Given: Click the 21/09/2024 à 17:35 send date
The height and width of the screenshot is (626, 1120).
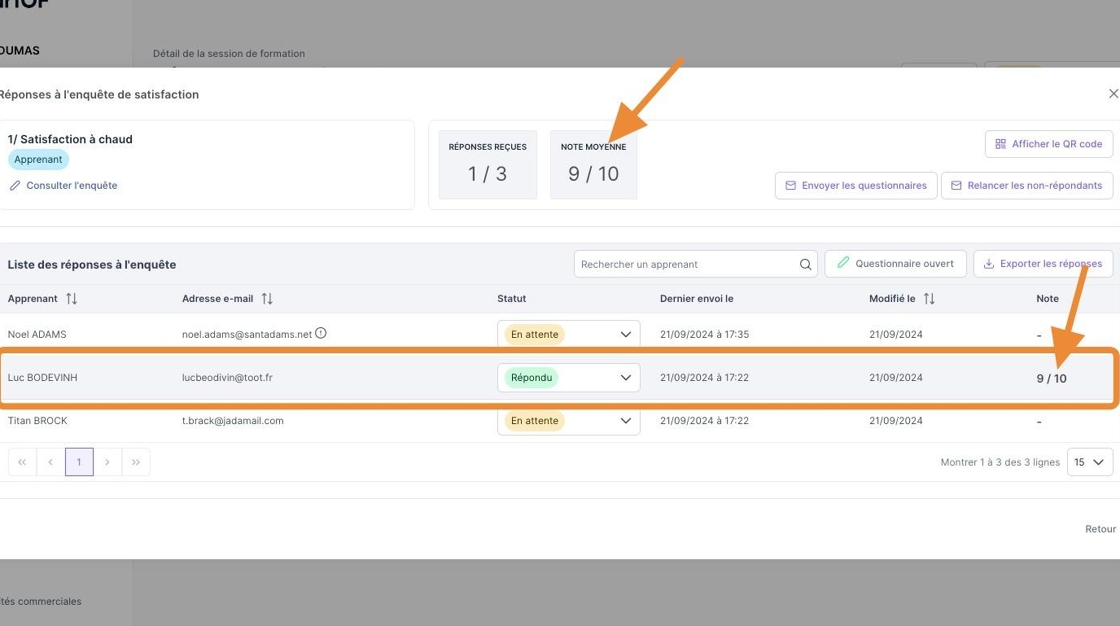Looking at the screenshot, I should pyautogui.click(x=704, y=334).
